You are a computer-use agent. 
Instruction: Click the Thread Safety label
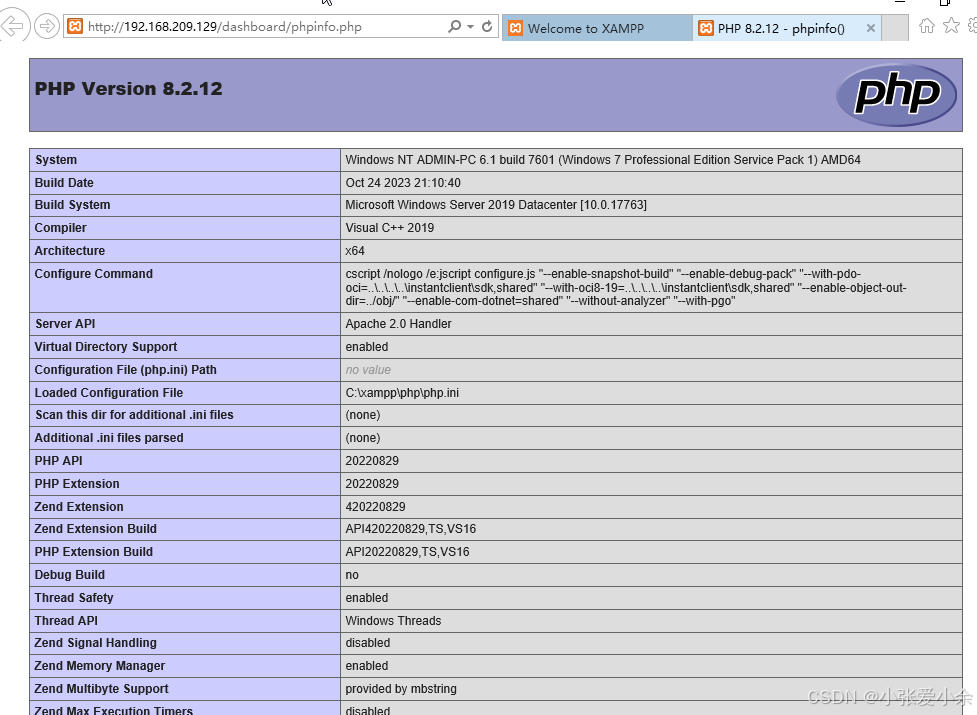[x=74, y=597]
